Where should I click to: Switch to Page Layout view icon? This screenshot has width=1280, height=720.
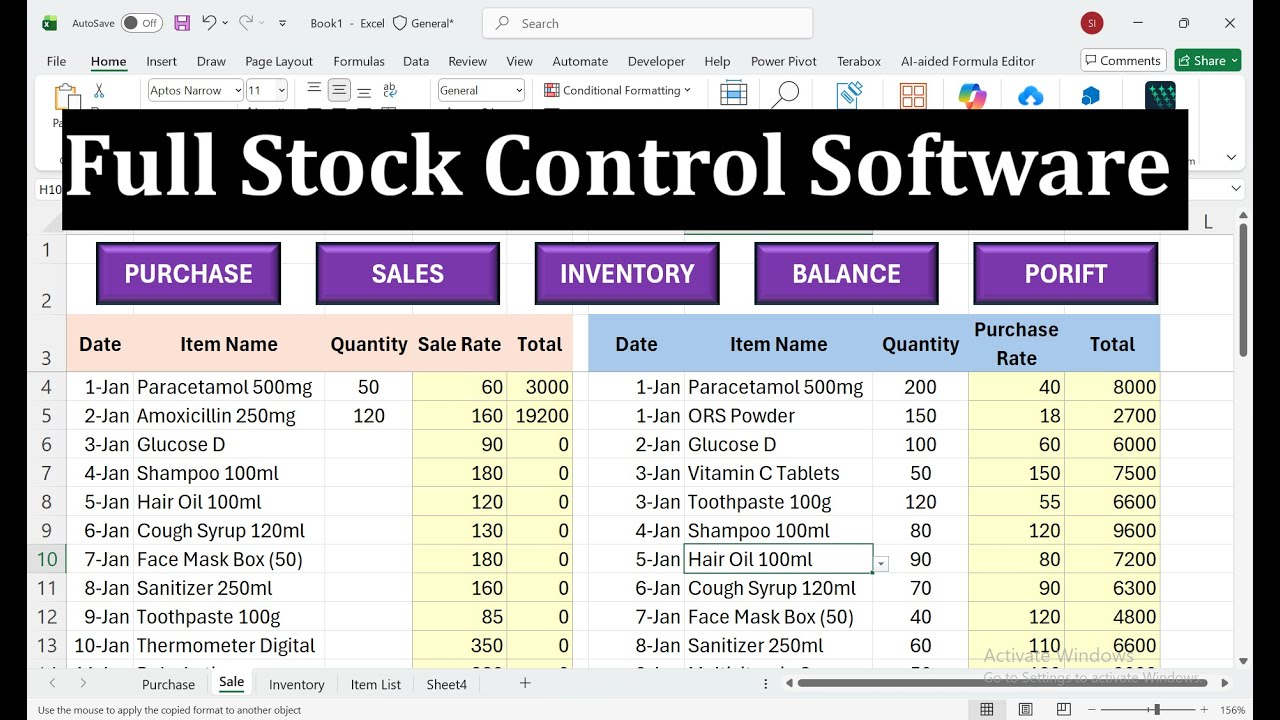coord(1025,710)
